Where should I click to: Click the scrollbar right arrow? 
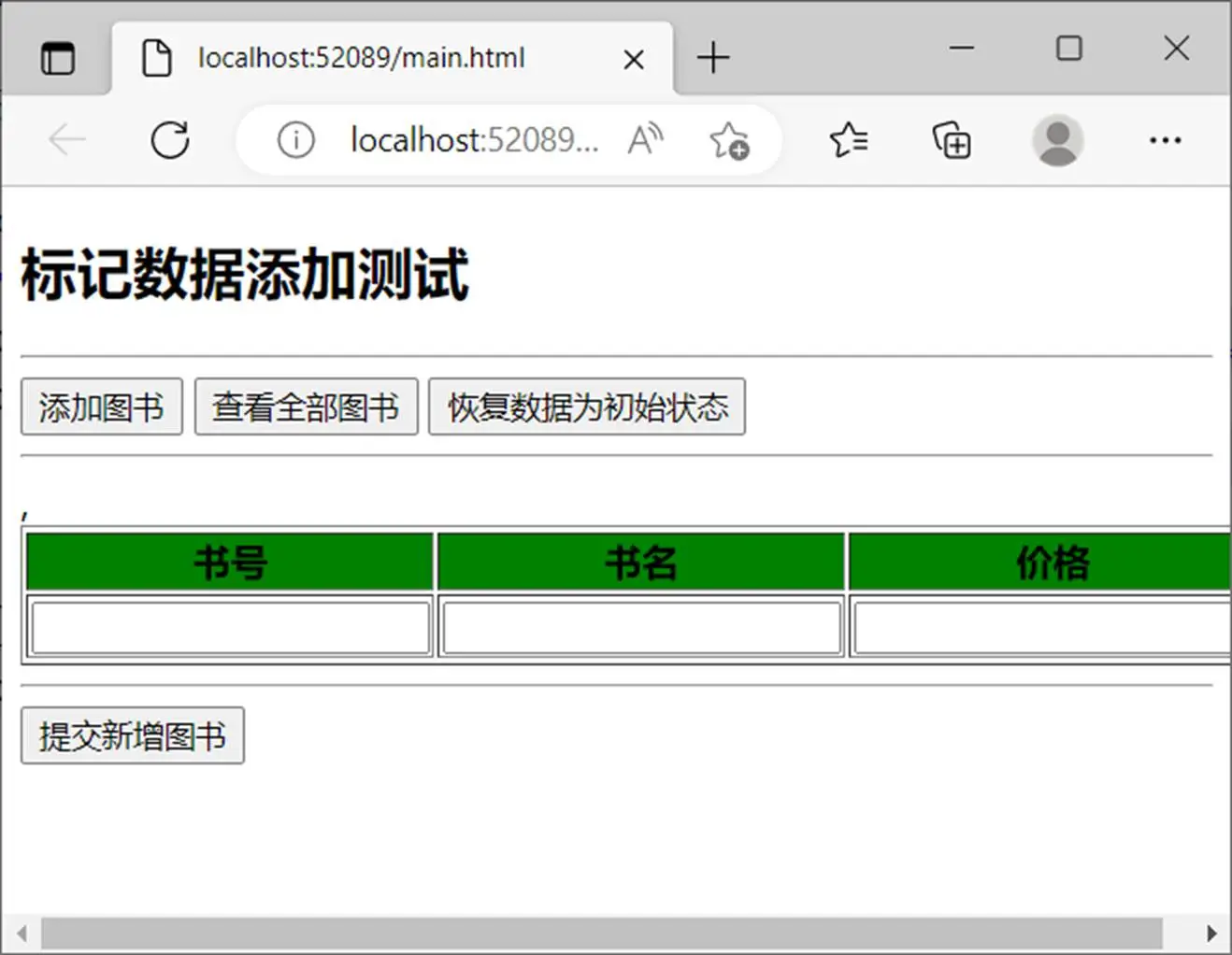click(x=1211, y=933)
